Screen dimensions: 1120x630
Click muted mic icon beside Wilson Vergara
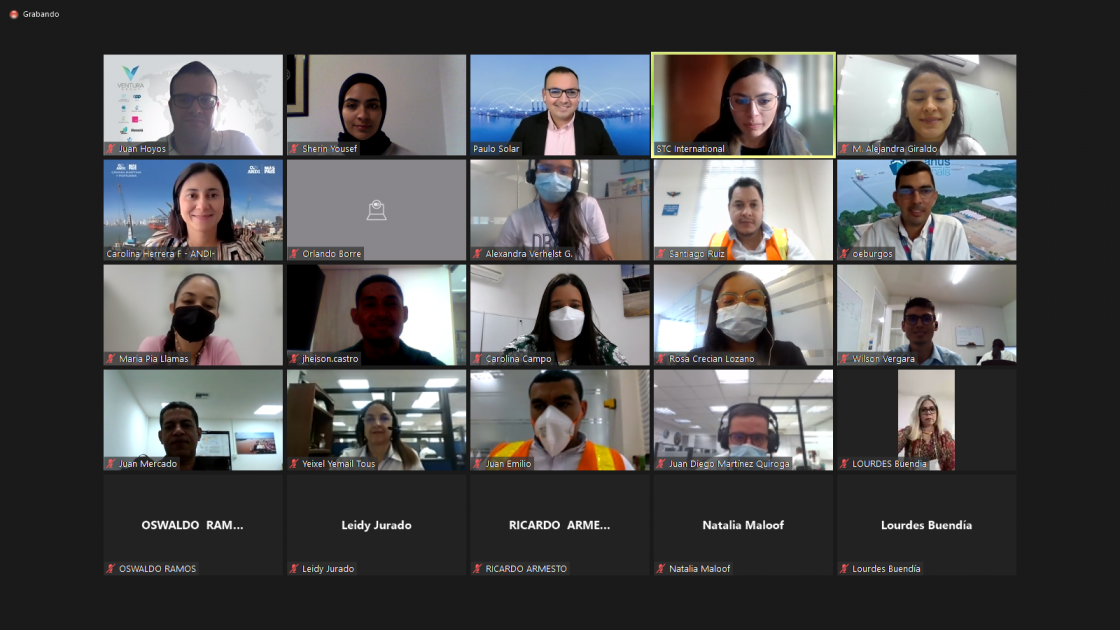844,359
